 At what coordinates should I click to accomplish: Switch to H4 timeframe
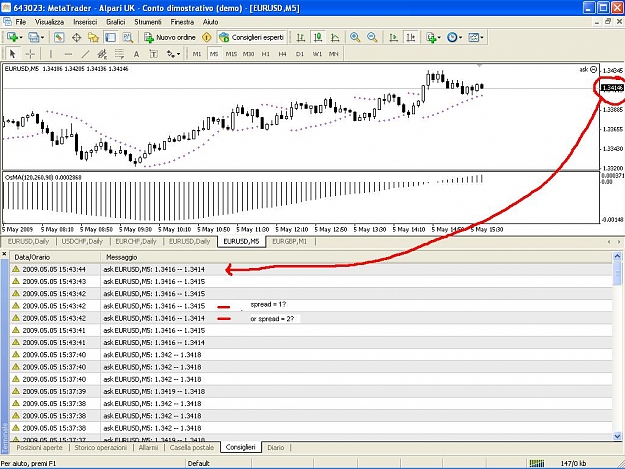click(283, 54)
